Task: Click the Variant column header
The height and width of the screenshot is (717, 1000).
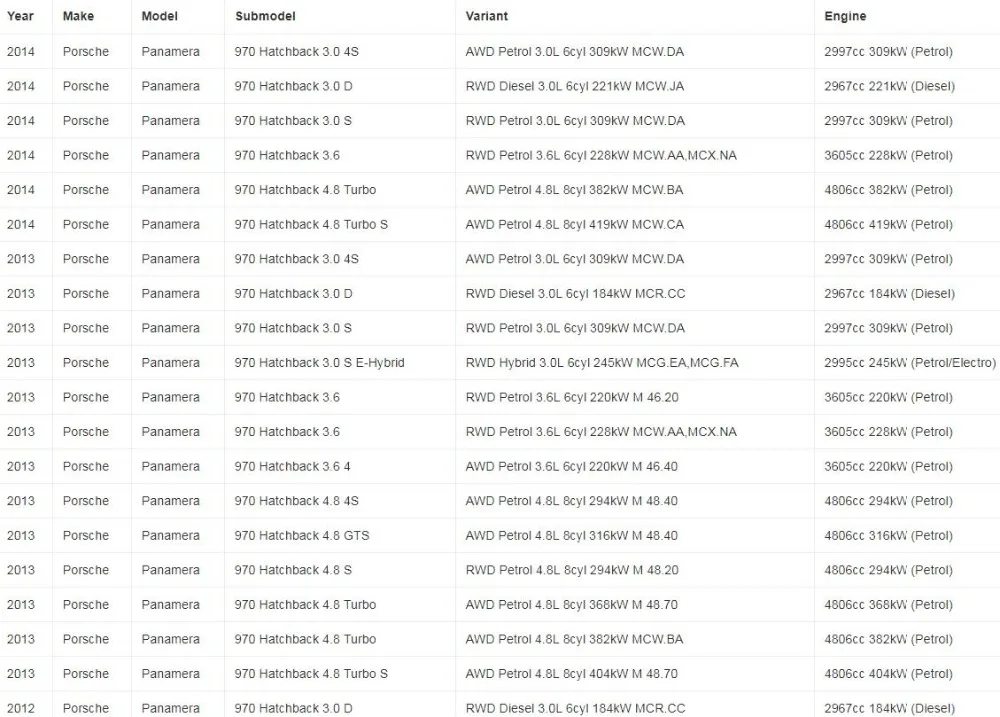Action: [x=487, y=16]
